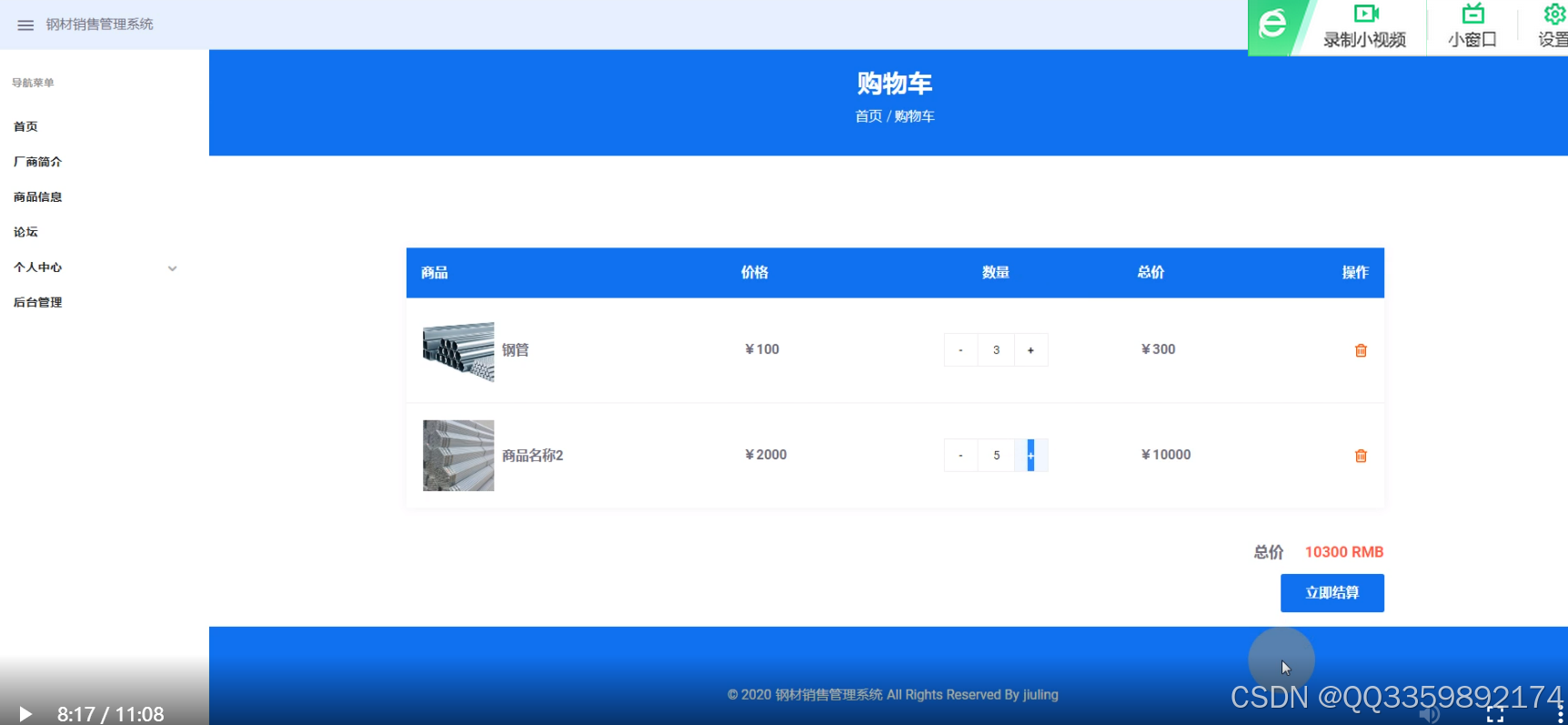This screenshot has width=1568, height=725.
Task: Decrease quantity of 钢管
Action: coord(960,350)
